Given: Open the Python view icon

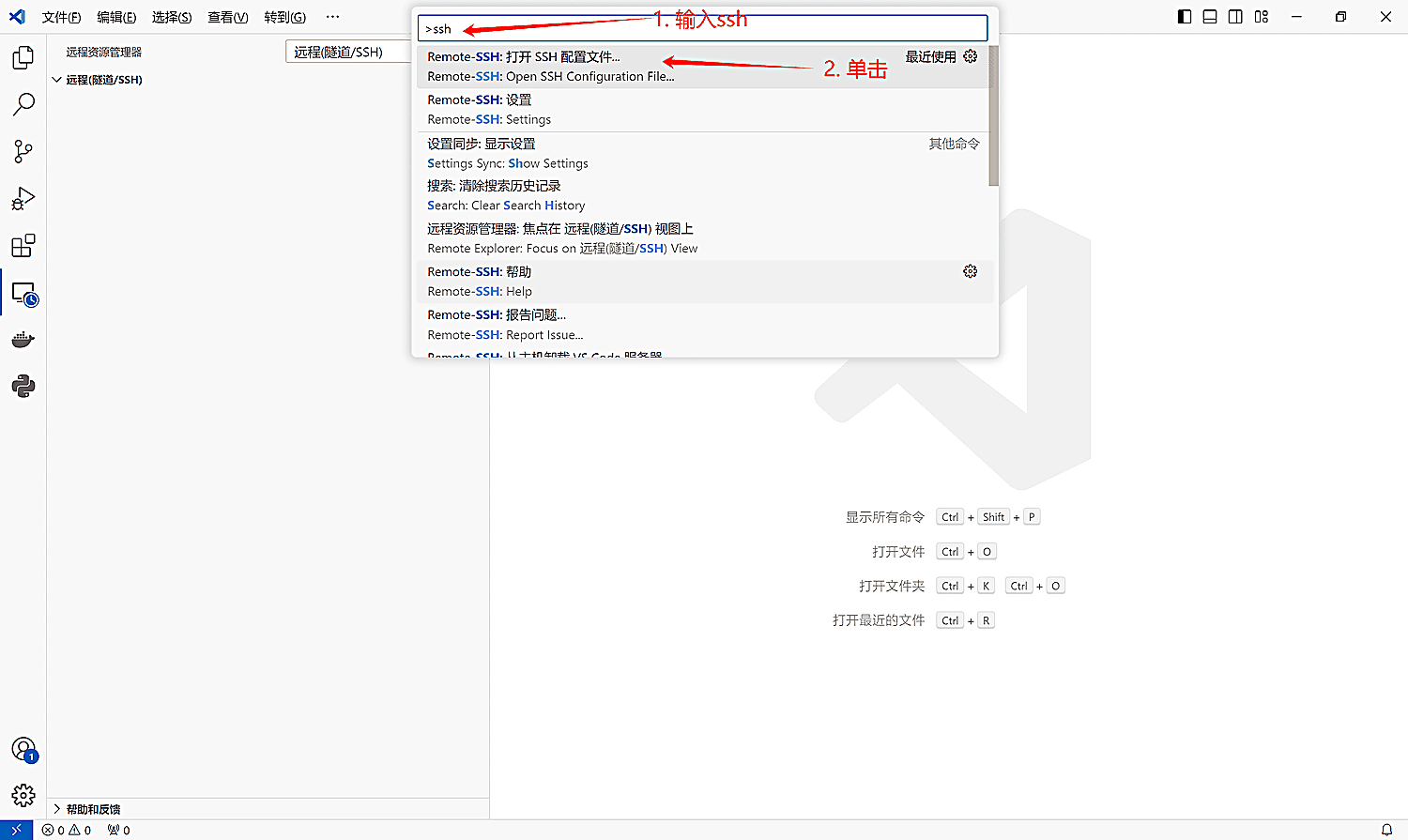Looking at the screenshot, I should pyautogui.click(x=23, y=386).
